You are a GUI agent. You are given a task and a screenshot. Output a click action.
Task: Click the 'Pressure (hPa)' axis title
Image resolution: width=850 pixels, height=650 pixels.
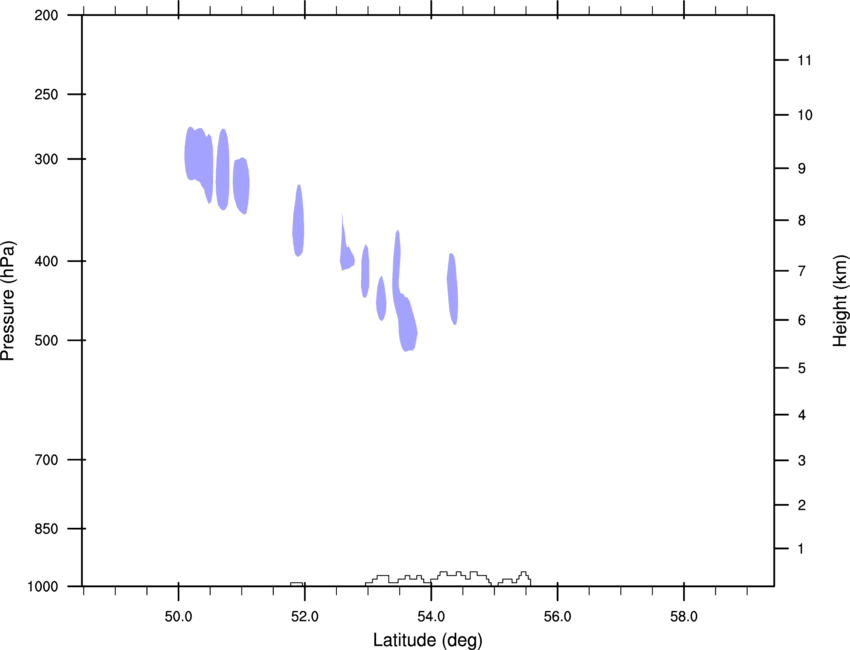[8, 300]
